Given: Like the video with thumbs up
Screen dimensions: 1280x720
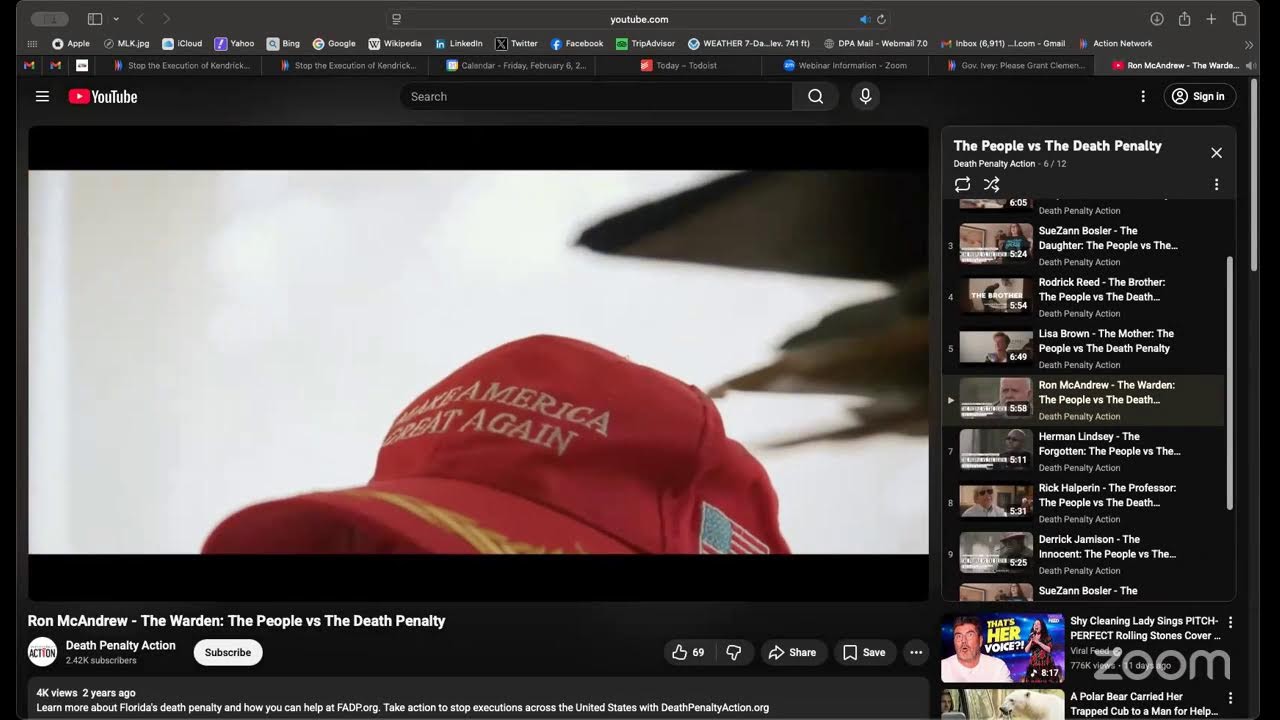Looking at the screenshot, I should point(689,652).
